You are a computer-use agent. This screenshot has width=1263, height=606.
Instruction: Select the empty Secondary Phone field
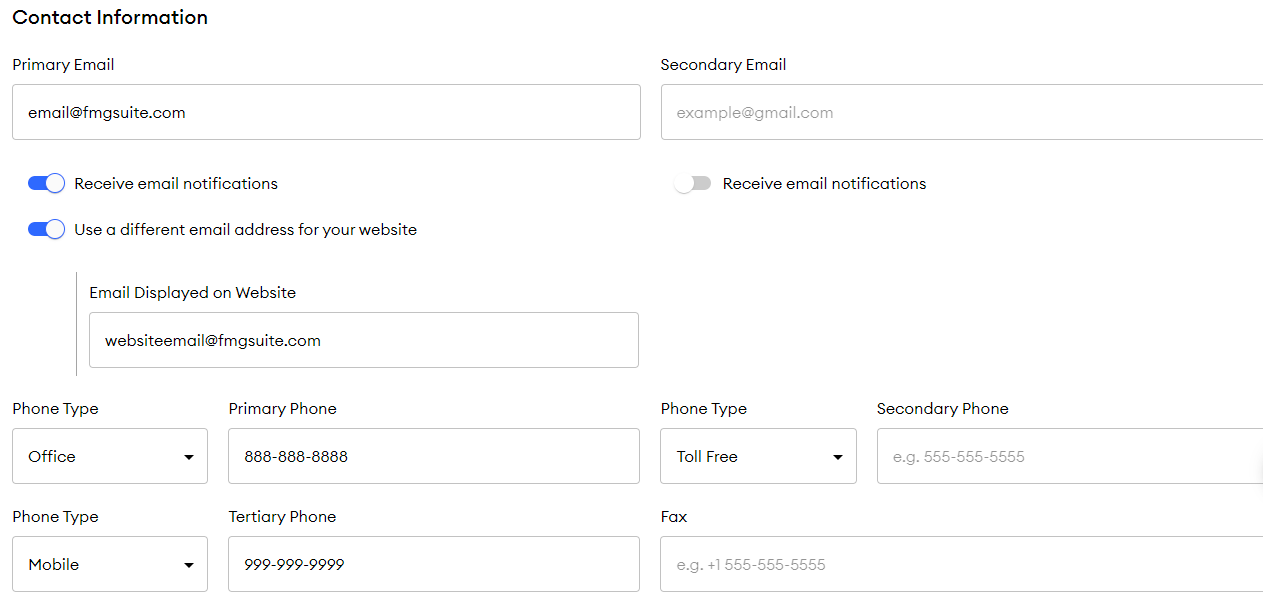click(1060, 456)
